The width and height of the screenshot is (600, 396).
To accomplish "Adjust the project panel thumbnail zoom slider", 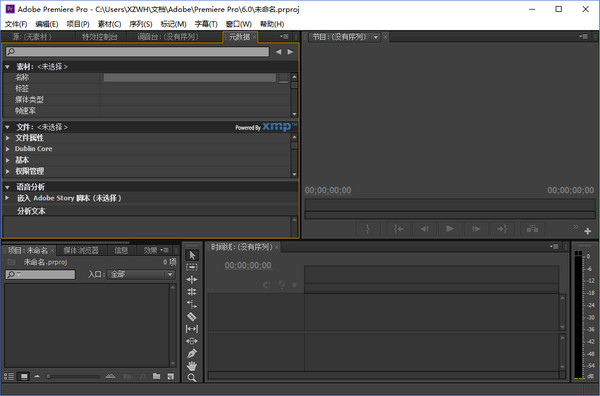I will [73, 376].
